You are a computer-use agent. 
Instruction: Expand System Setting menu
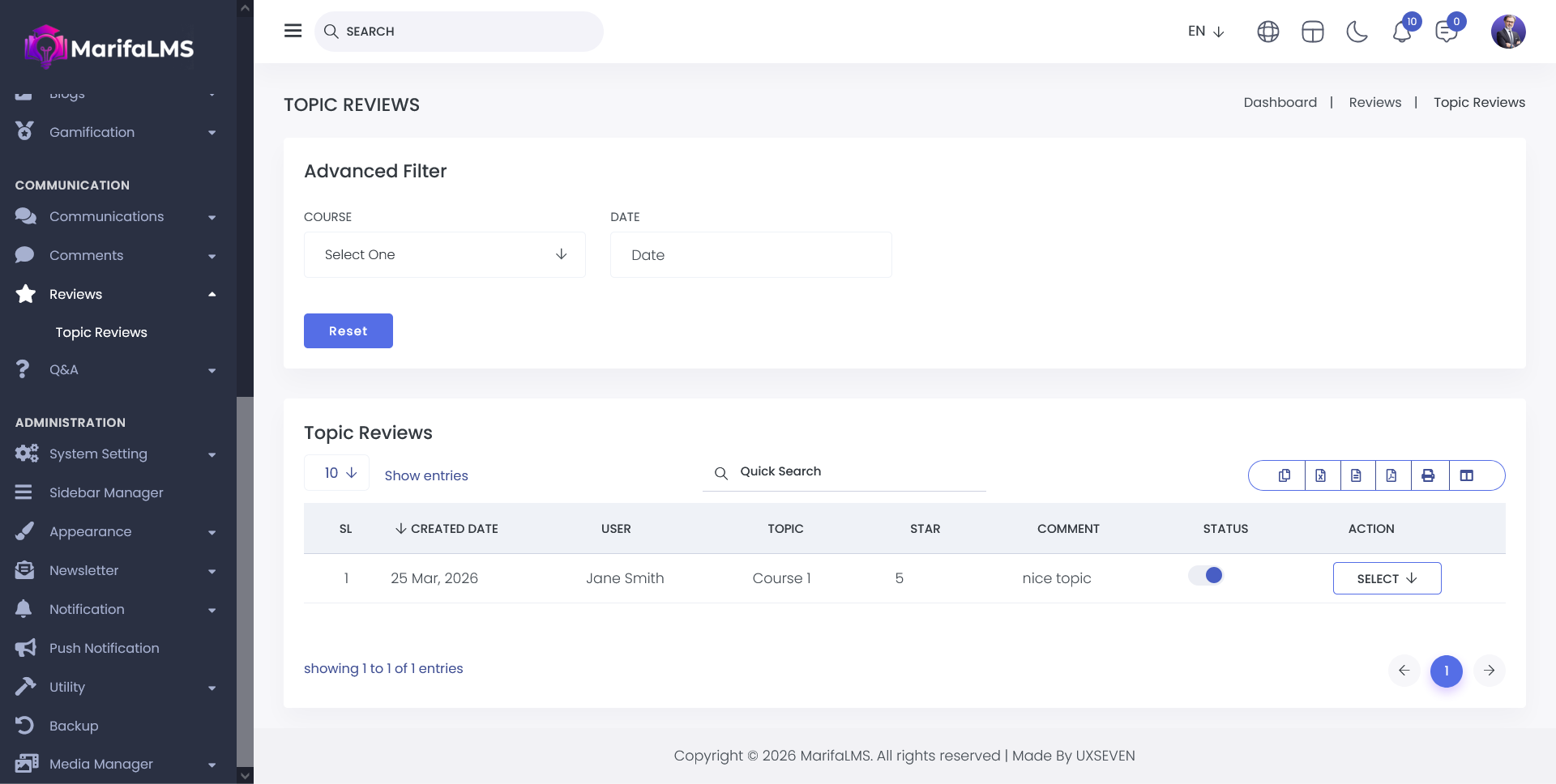(x=98, y=454)
